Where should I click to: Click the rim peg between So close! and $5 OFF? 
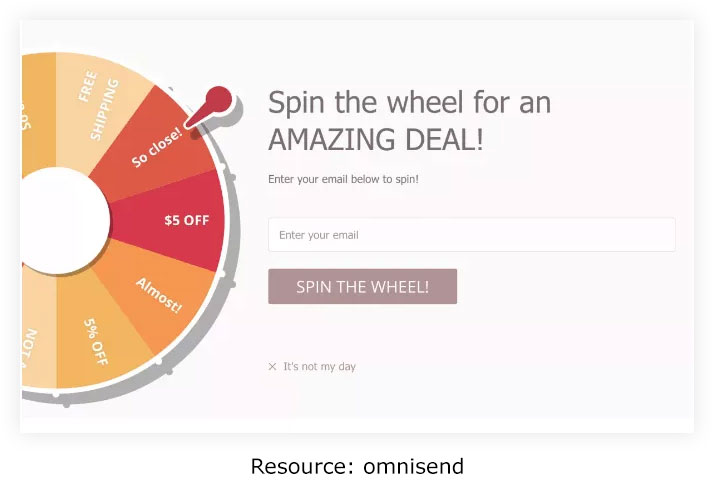coord(232,178)
